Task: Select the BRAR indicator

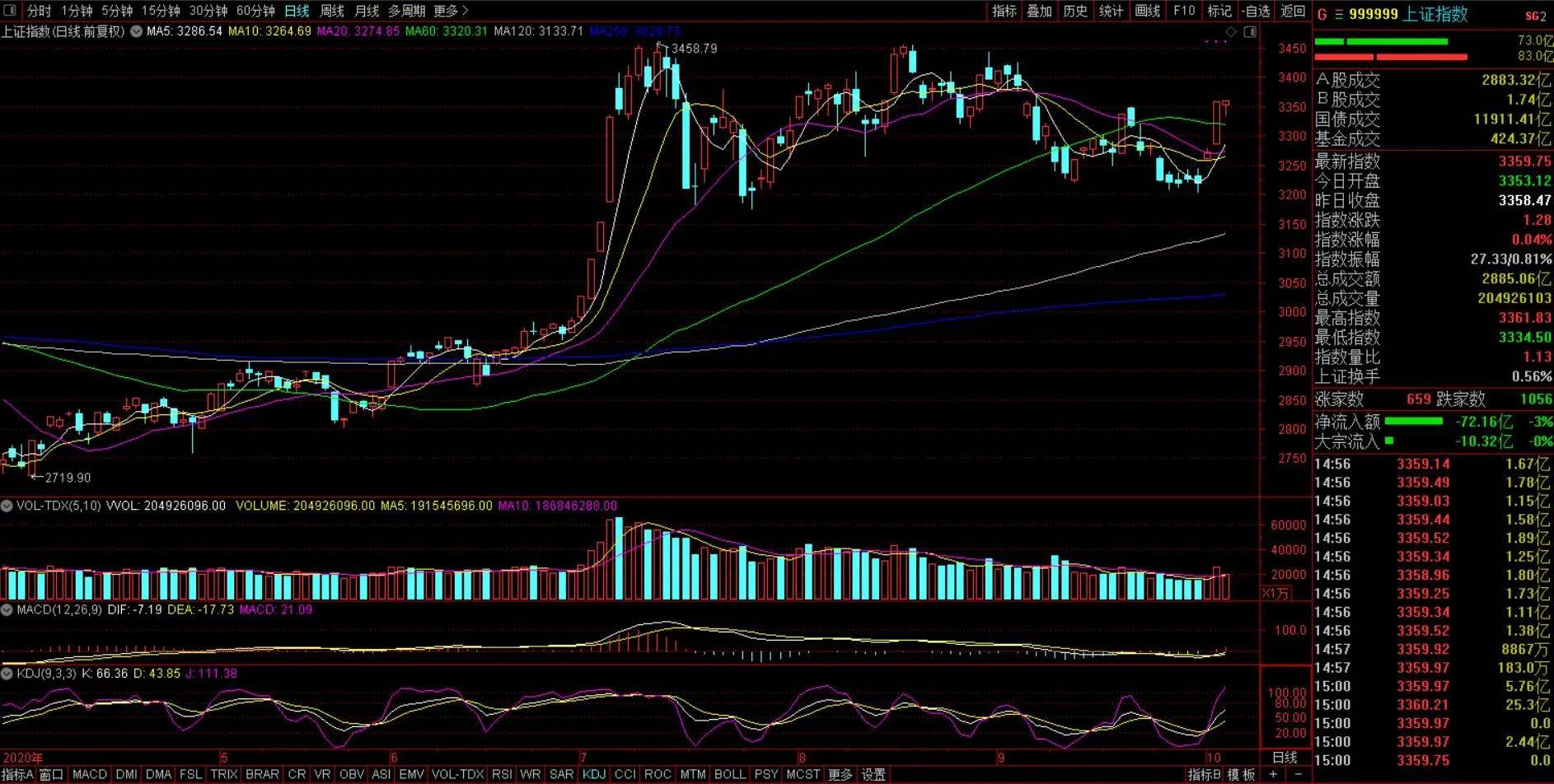Action: (x=262, y=775)
